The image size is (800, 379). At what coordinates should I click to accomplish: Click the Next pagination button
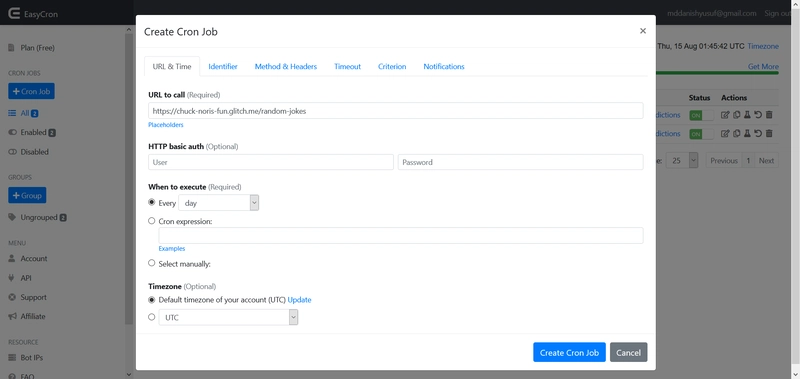point(766,161)
